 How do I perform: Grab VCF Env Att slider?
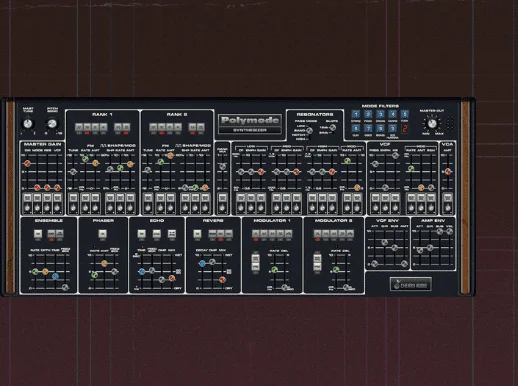[375, 264]
